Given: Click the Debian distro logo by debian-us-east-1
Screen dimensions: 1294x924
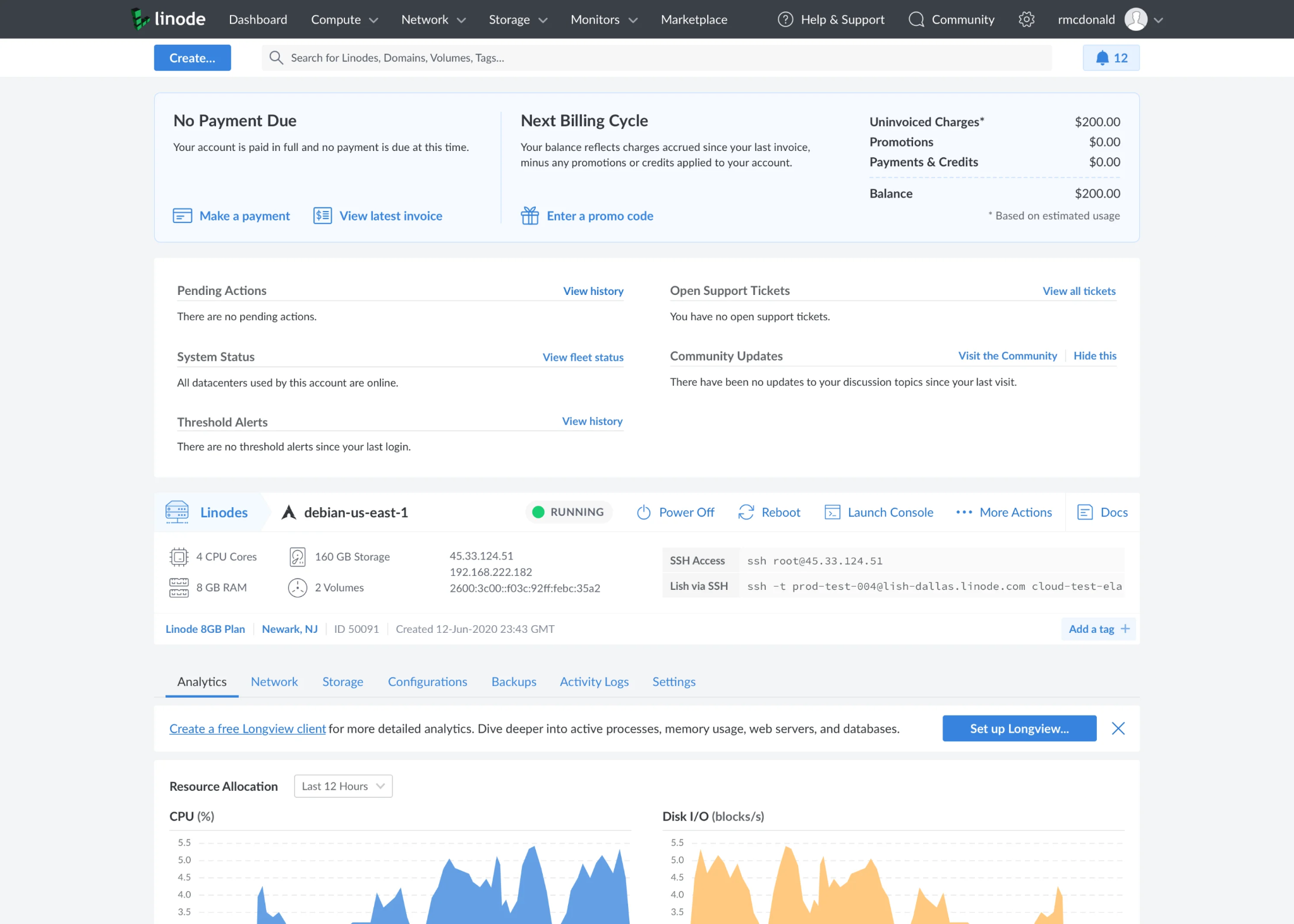Looking at the screenshot, I should coord(289,512).
